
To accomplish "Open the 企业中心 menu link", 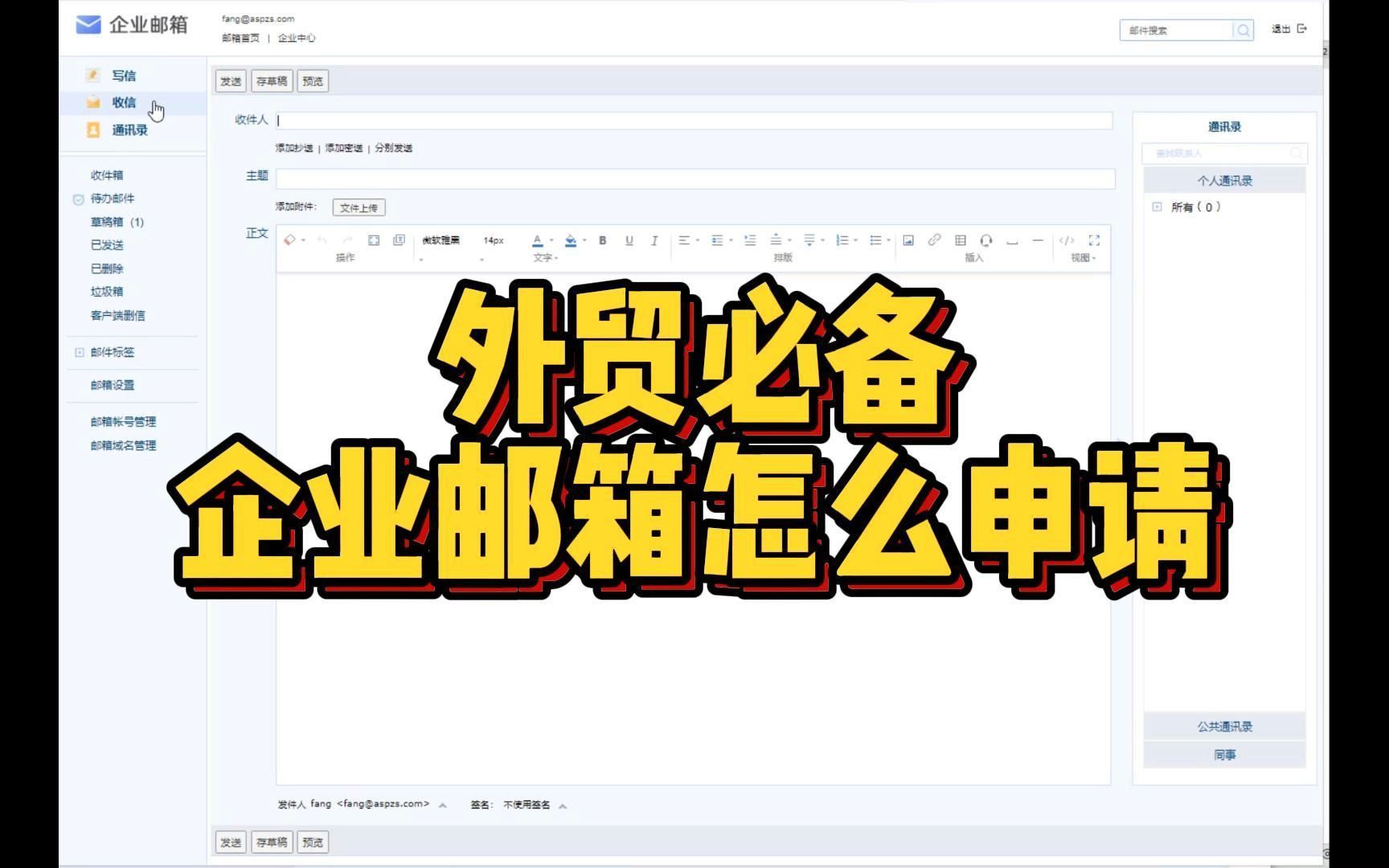I will click(297, 37).
